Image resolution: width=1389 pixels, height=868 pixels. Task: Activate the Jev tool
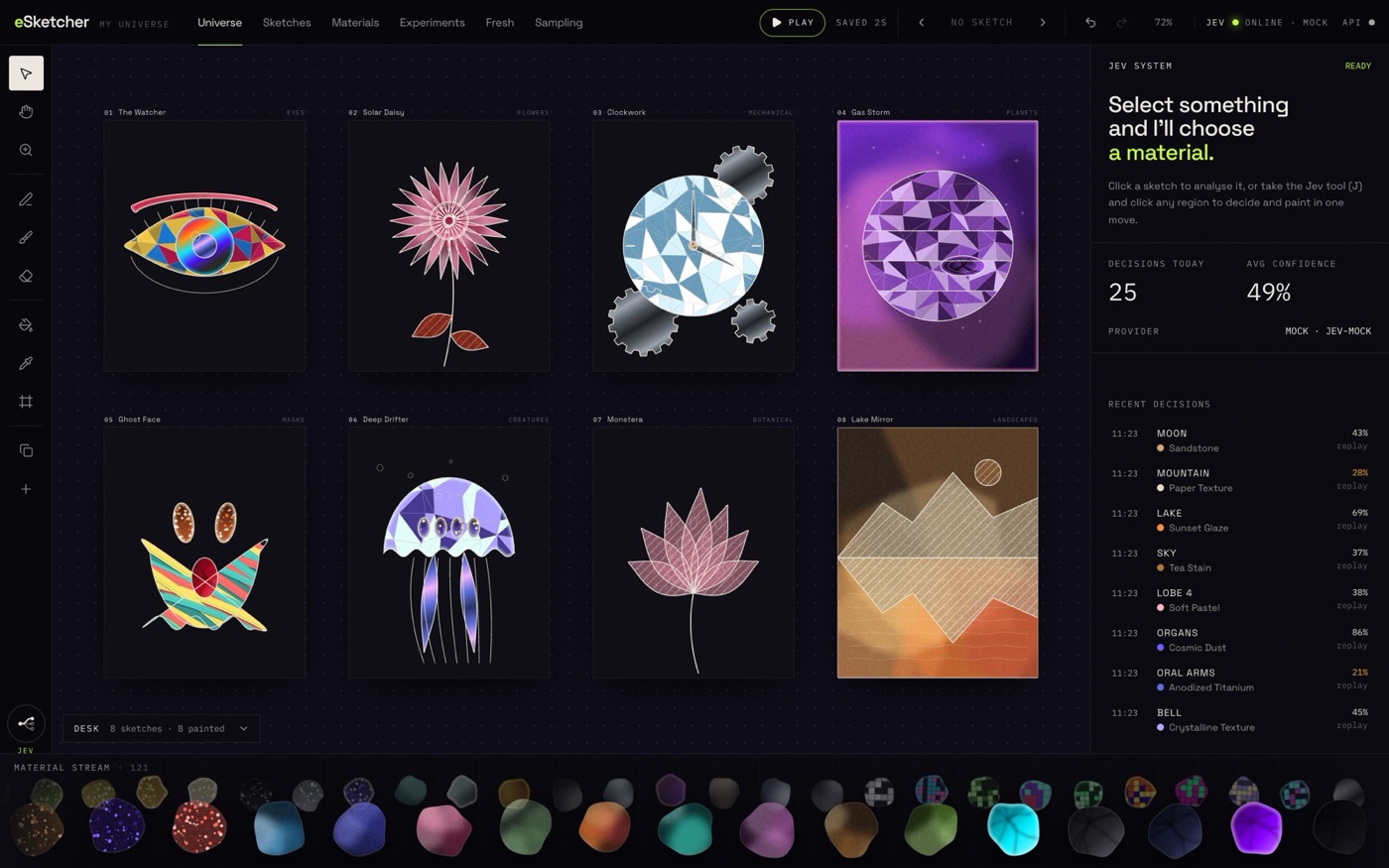pyautogui.click(x=26, y=723)
